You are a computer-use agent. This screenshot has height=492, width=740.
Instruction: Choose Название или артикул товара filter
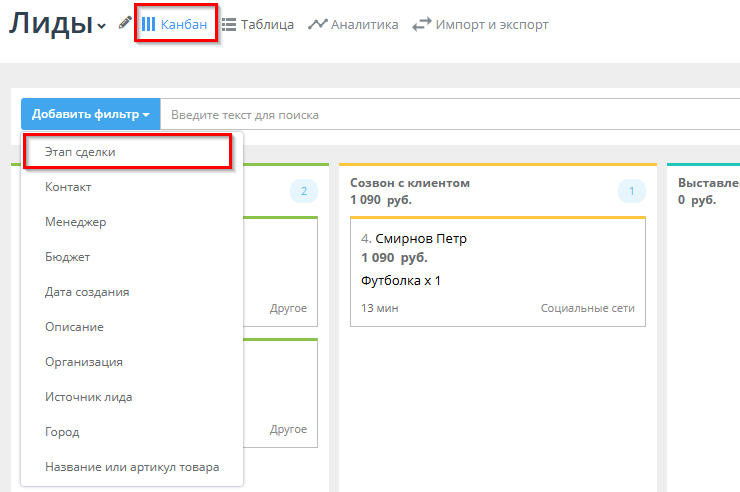point(132,467)
